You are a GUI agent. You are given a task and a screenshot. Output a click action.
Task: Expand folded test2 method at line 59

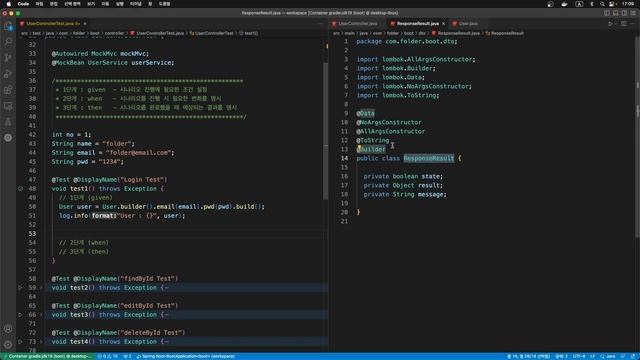41,288
